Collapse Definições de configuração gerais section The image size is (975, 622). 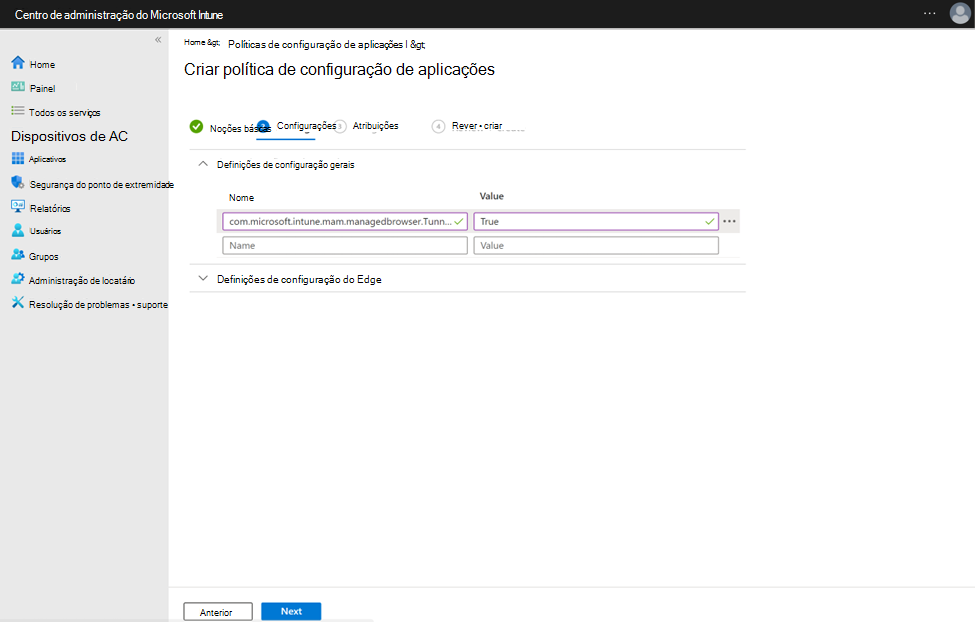tap(203, 164)
